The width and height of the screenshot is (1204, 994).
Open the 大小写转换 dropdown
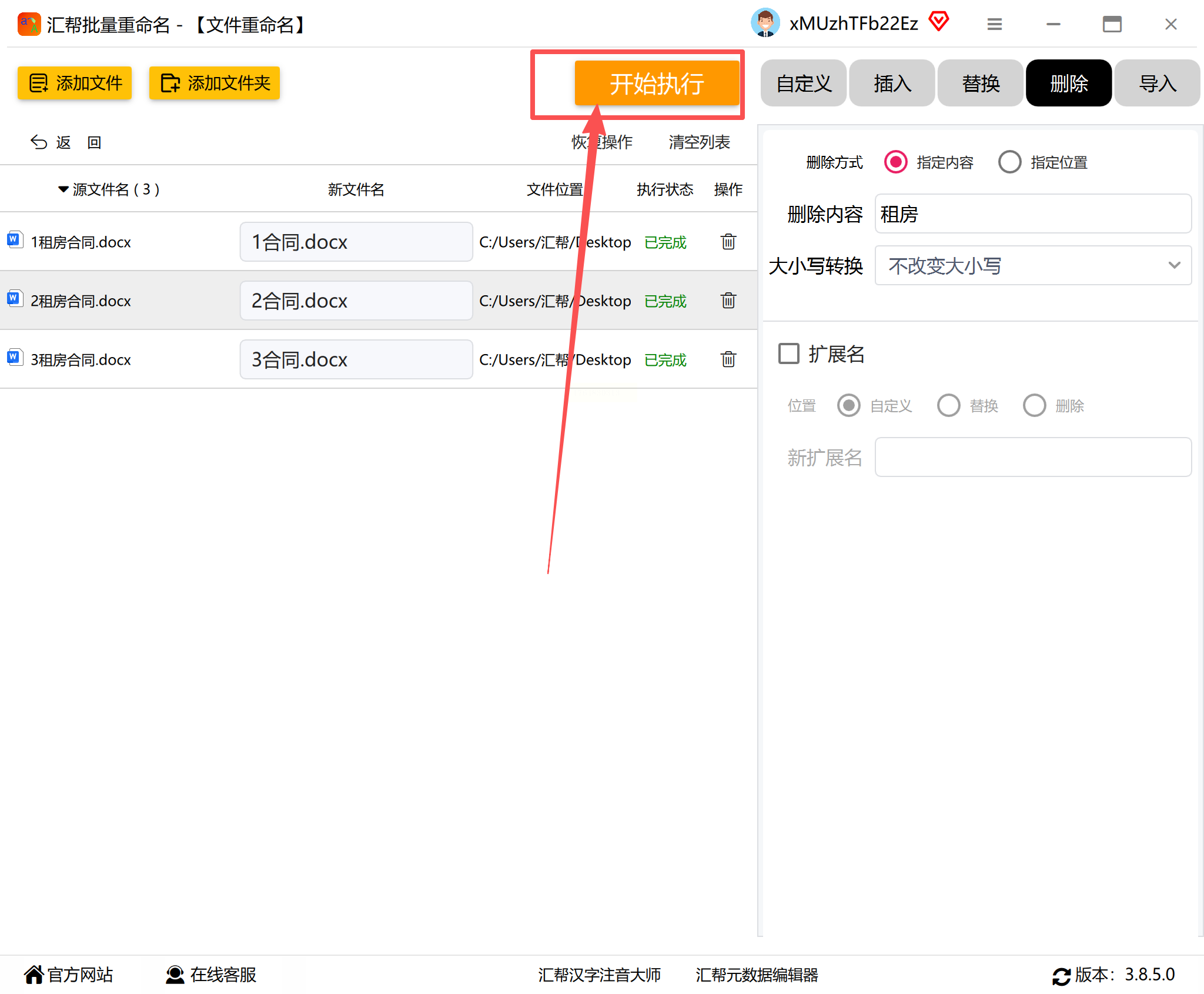tap(1033, 266)
